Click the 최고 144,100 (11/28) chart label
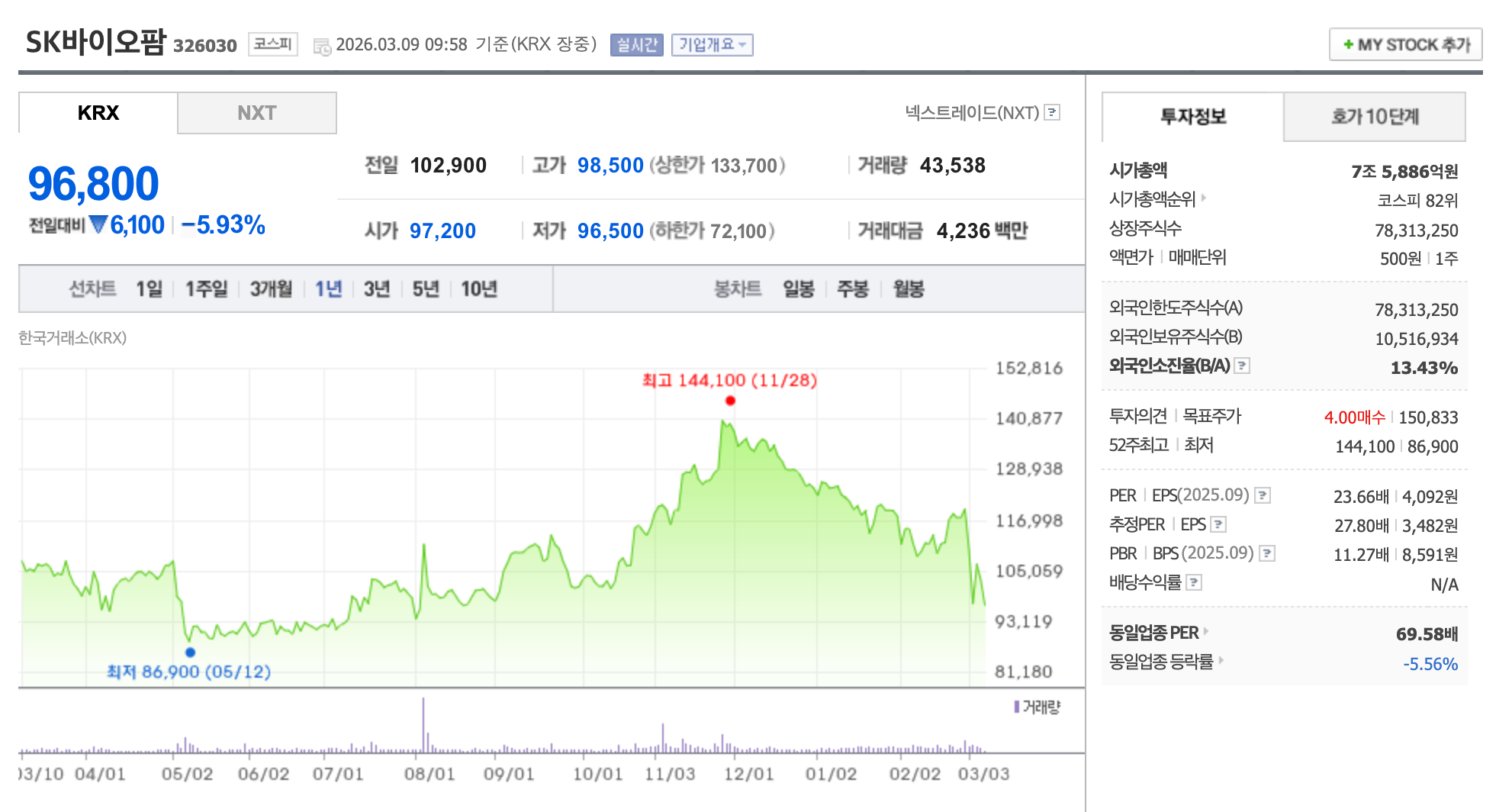The width and height of the screenshot is (1512, 812). [729, 380]
